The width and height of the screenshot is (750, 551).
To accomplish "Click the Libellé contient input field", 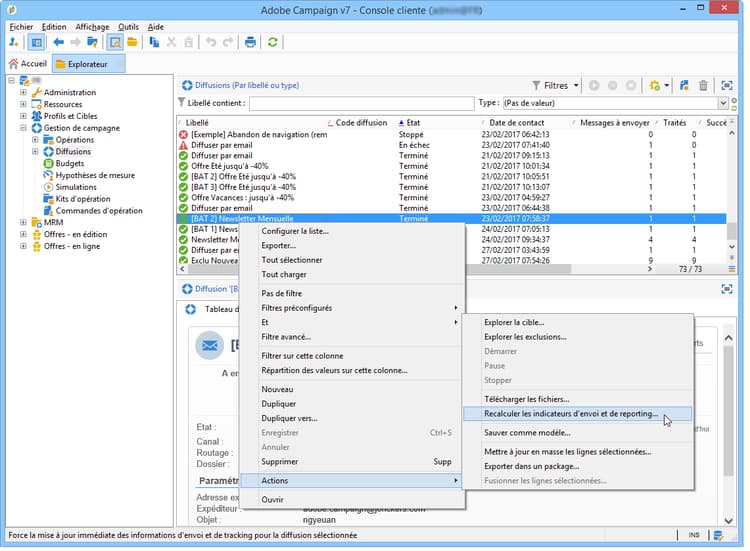I will point(361,103).
